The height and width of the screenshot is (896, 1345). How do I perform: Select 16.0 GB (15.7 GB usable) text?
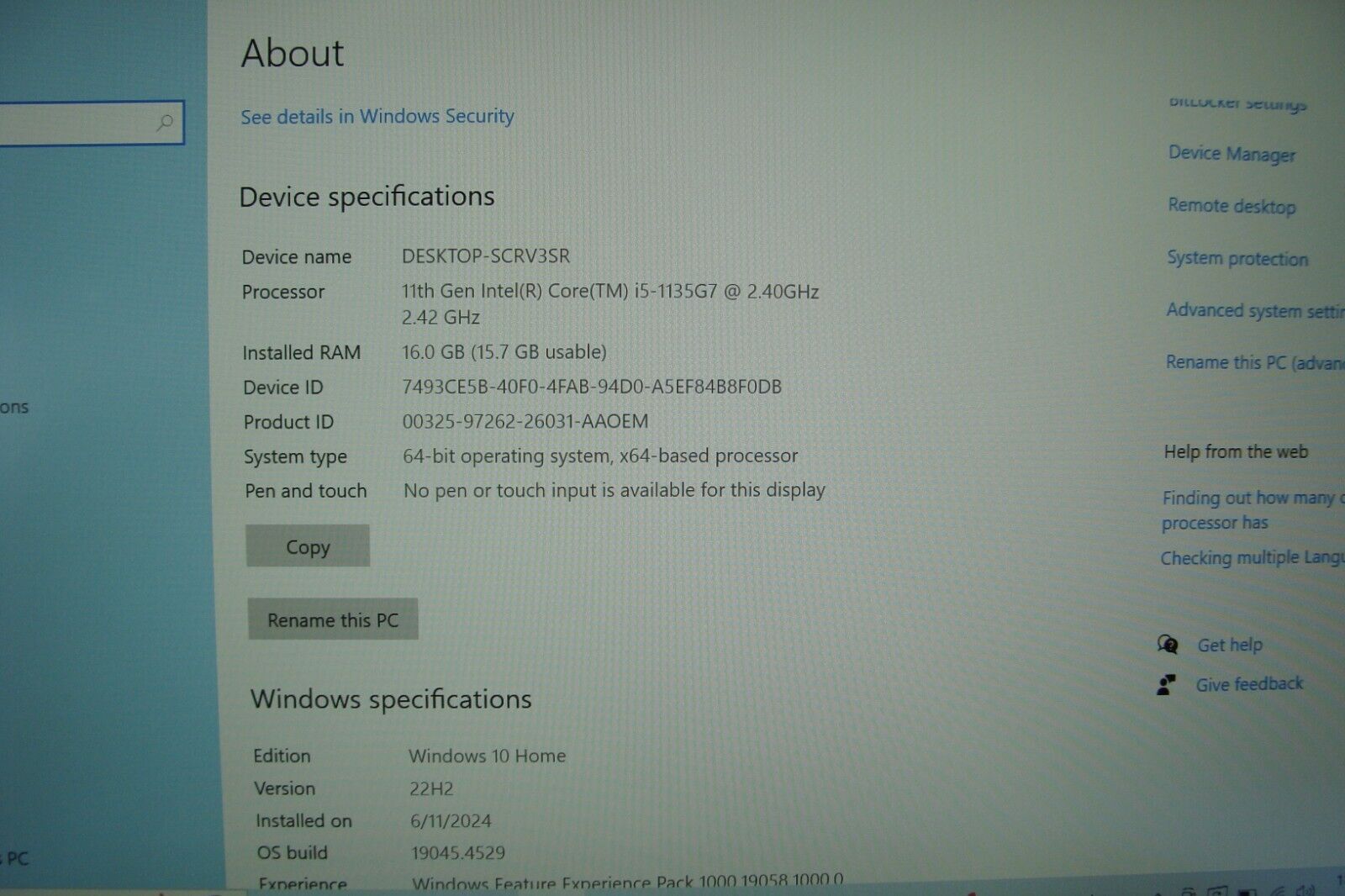pos(504,351)
